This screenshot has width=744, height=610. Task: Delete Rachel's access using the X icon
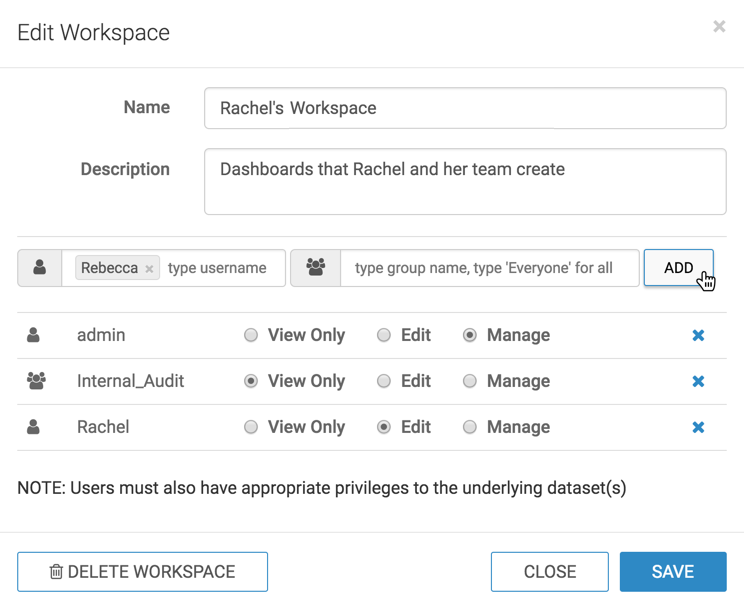tap(698, 428)
